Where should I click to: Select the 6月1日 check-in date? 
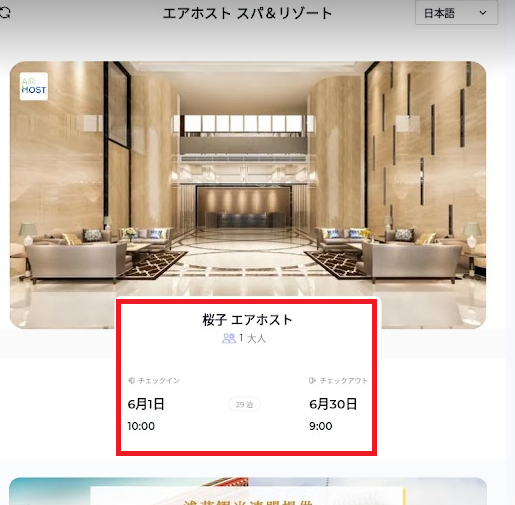point(146,404)
